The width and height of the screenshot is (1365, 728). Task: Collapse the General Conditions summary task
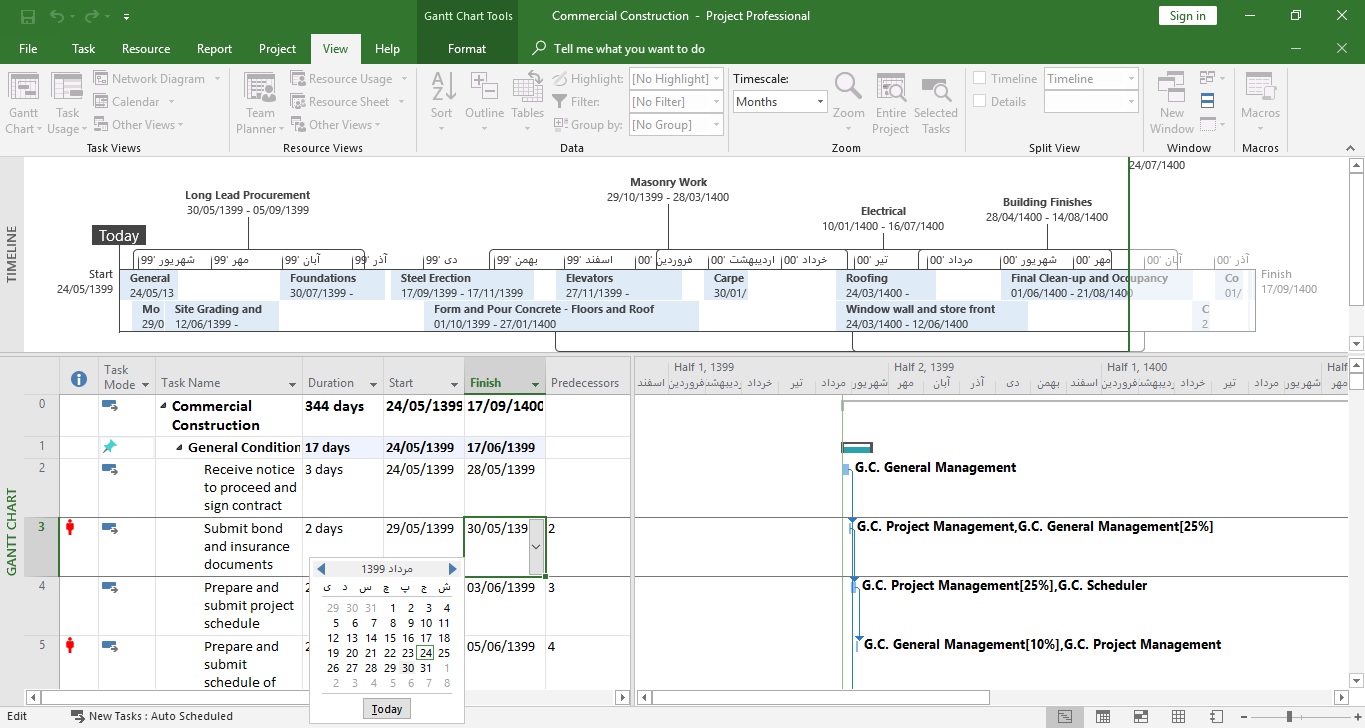[180, 448]
